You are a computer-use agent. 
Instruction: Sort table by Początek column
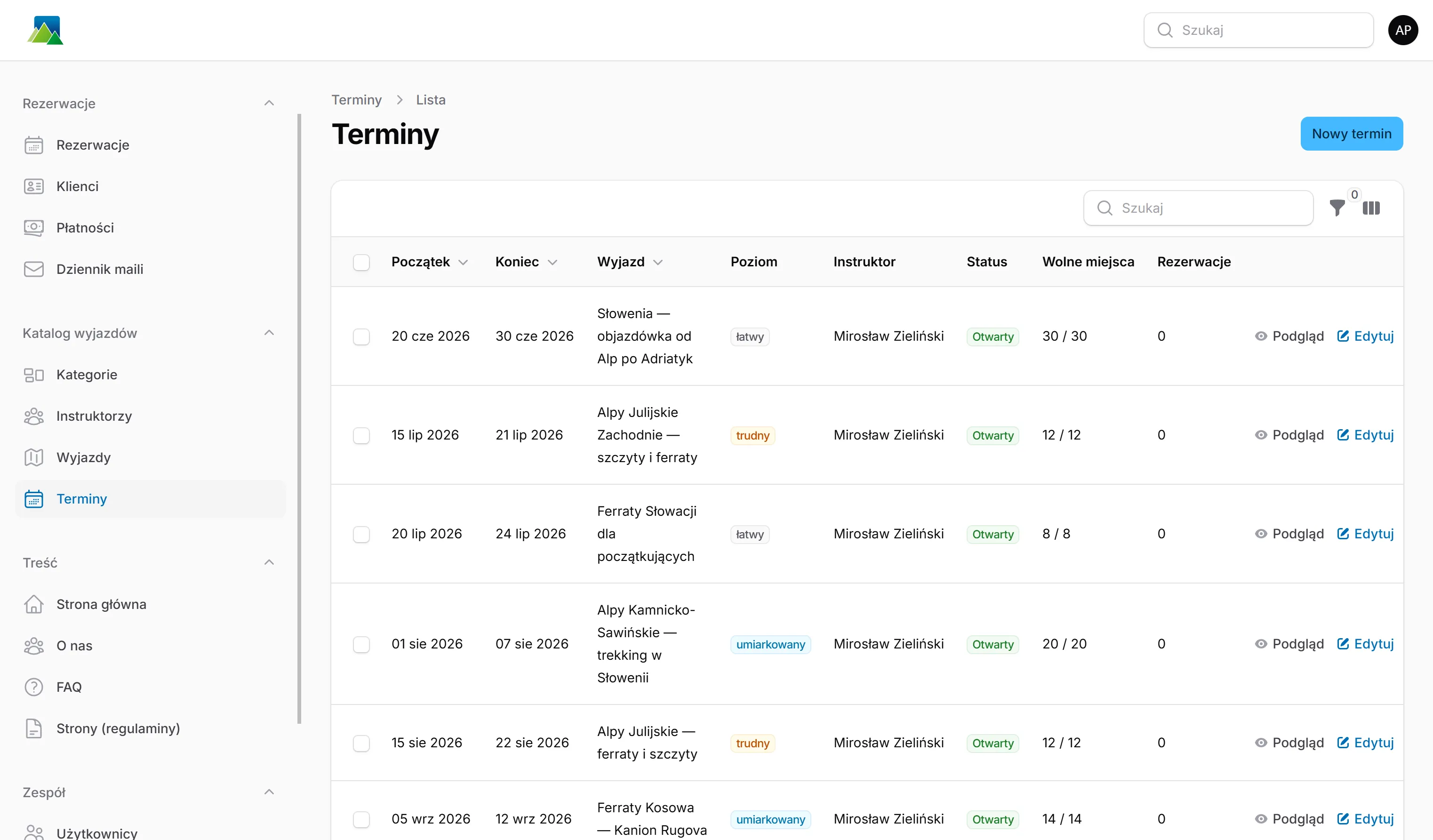(430, 262)
